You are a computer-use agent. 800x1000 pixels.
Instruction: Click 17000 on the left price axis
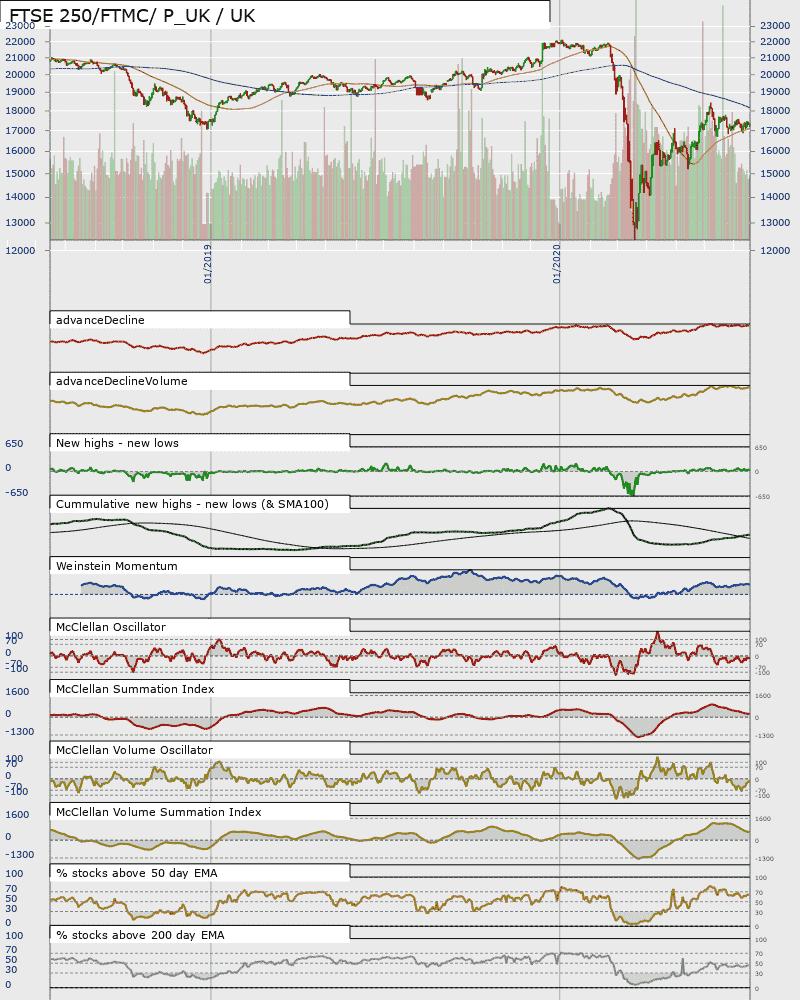tap(20, 131)
